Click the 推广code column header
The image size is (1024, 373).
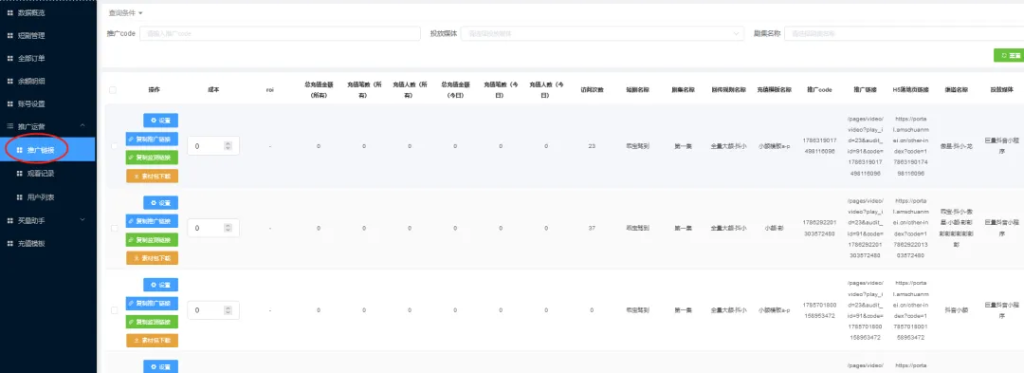point(819,90)
